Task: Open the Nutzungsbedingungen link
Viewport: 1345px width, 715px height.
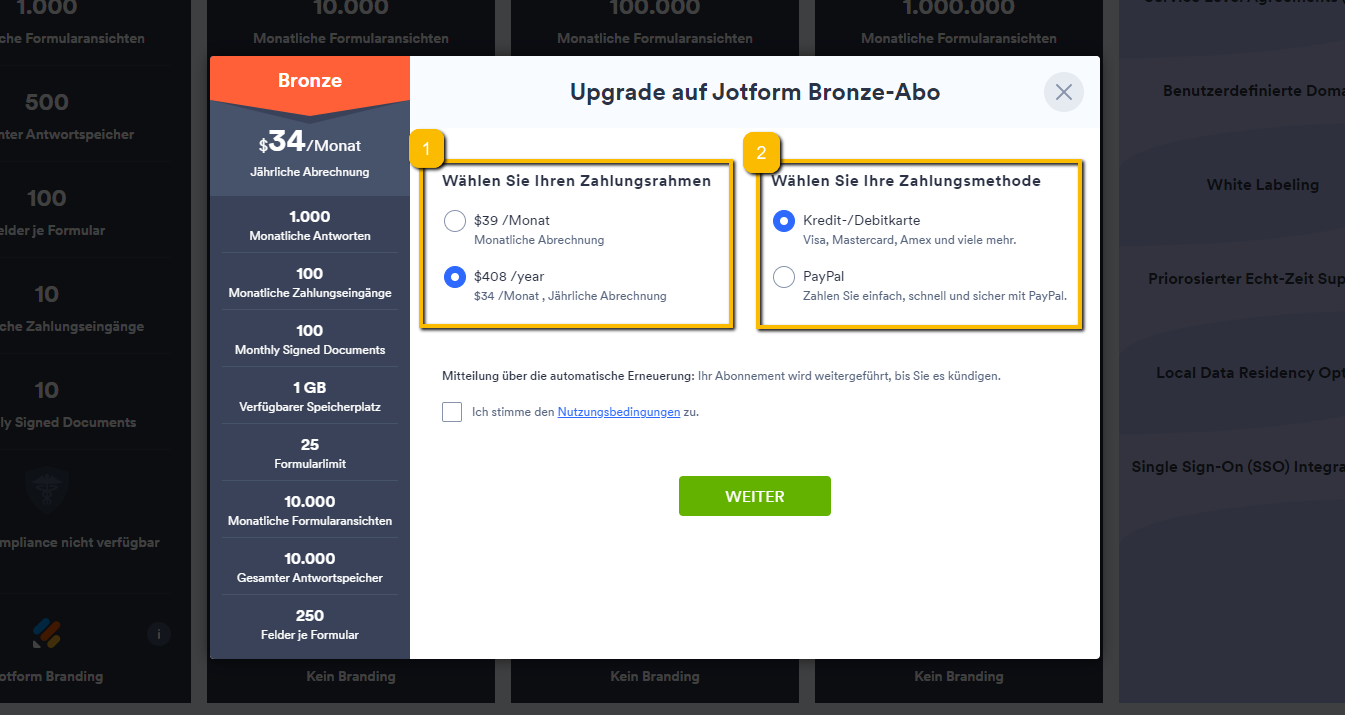Action: (619, 412)
